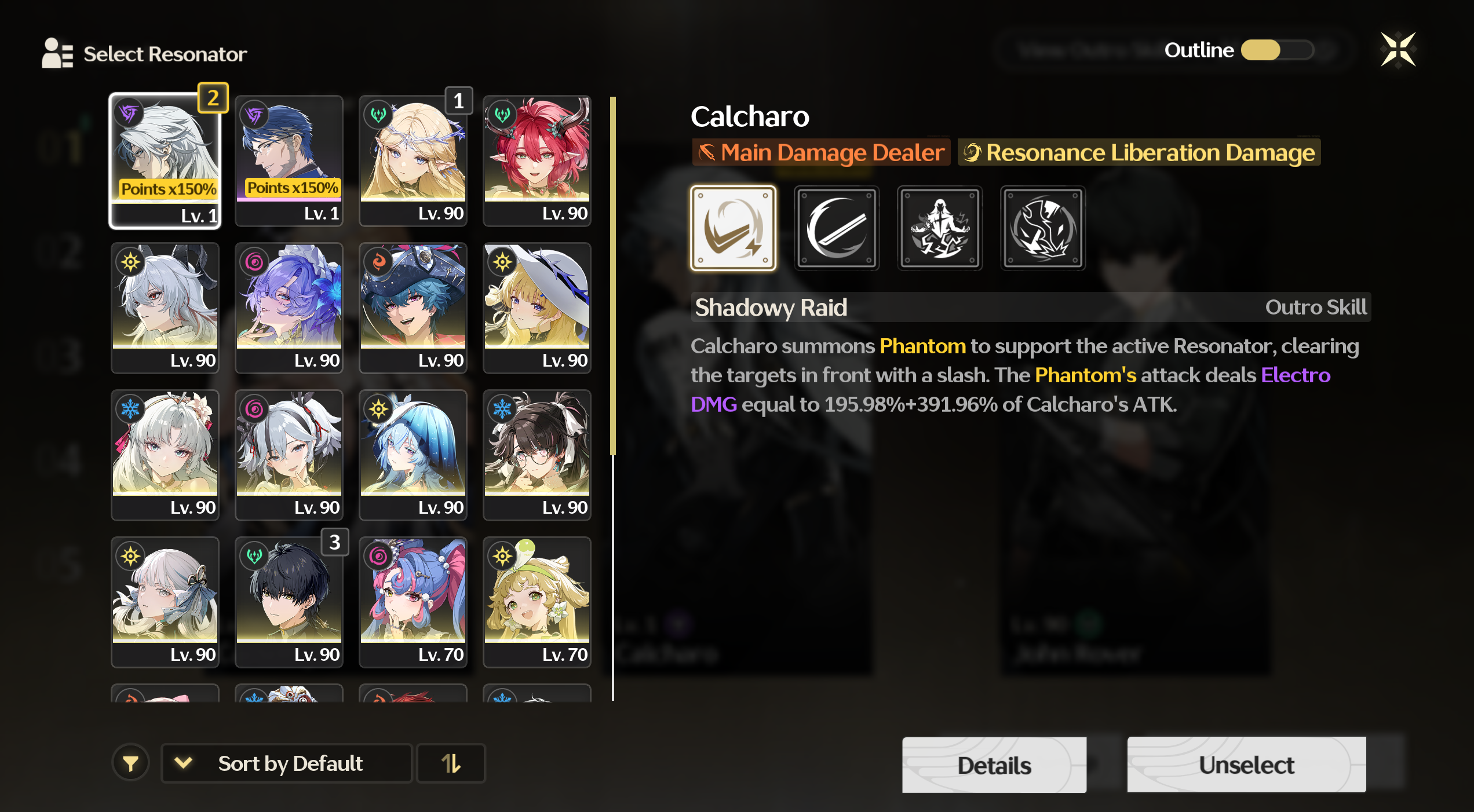
Task: Select the fourth skill icon with kicking figure
Action: click(x=1042, y=228)
